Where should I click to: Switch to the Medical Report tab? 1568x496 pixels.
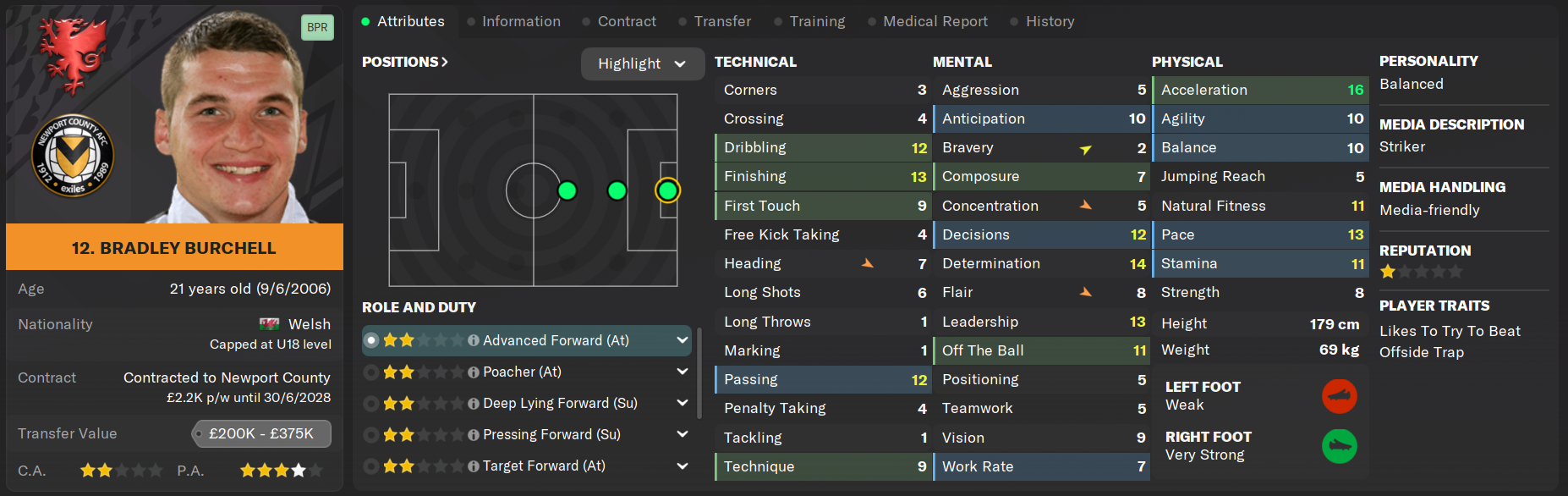(x=935, y=21)
